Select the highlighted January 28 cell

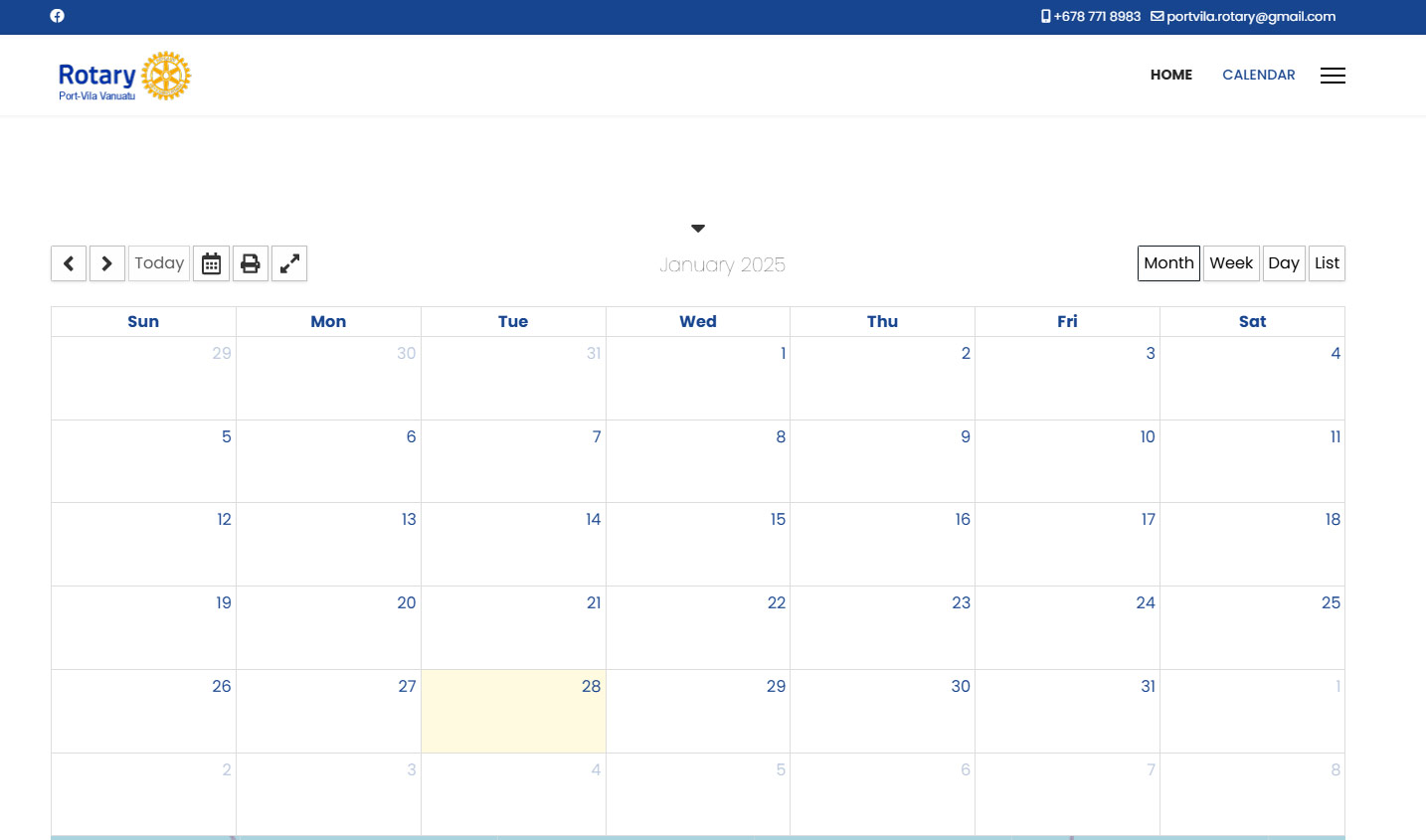(x=513, y=711)
